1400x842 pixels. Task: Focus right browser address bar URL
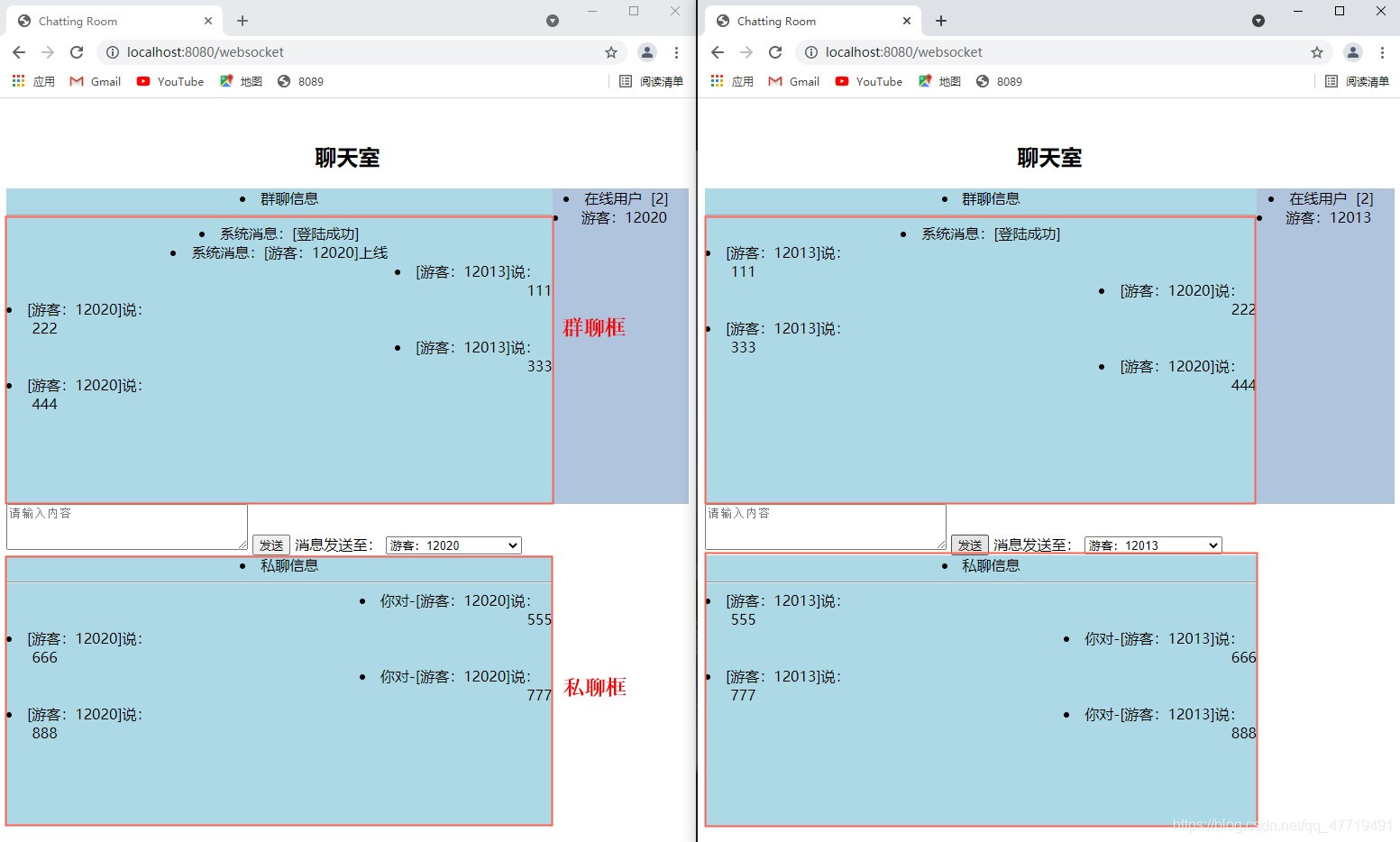pos(904,52)
